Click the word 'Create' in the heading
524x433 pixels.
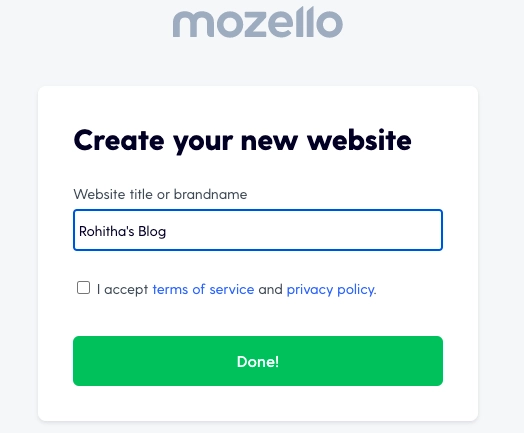coord(119,140)
